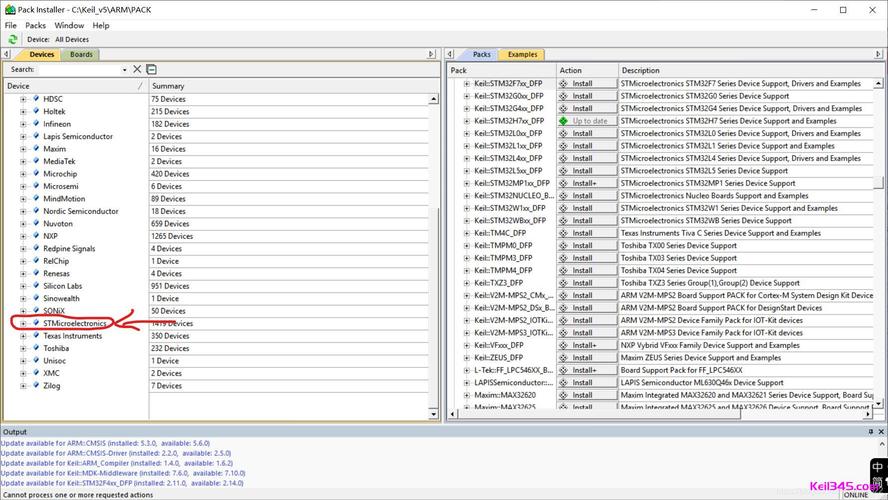Viewport: 888px width, 500px height.
Task: Expand the Texas Instruments device node
Action: pos(23,336)
